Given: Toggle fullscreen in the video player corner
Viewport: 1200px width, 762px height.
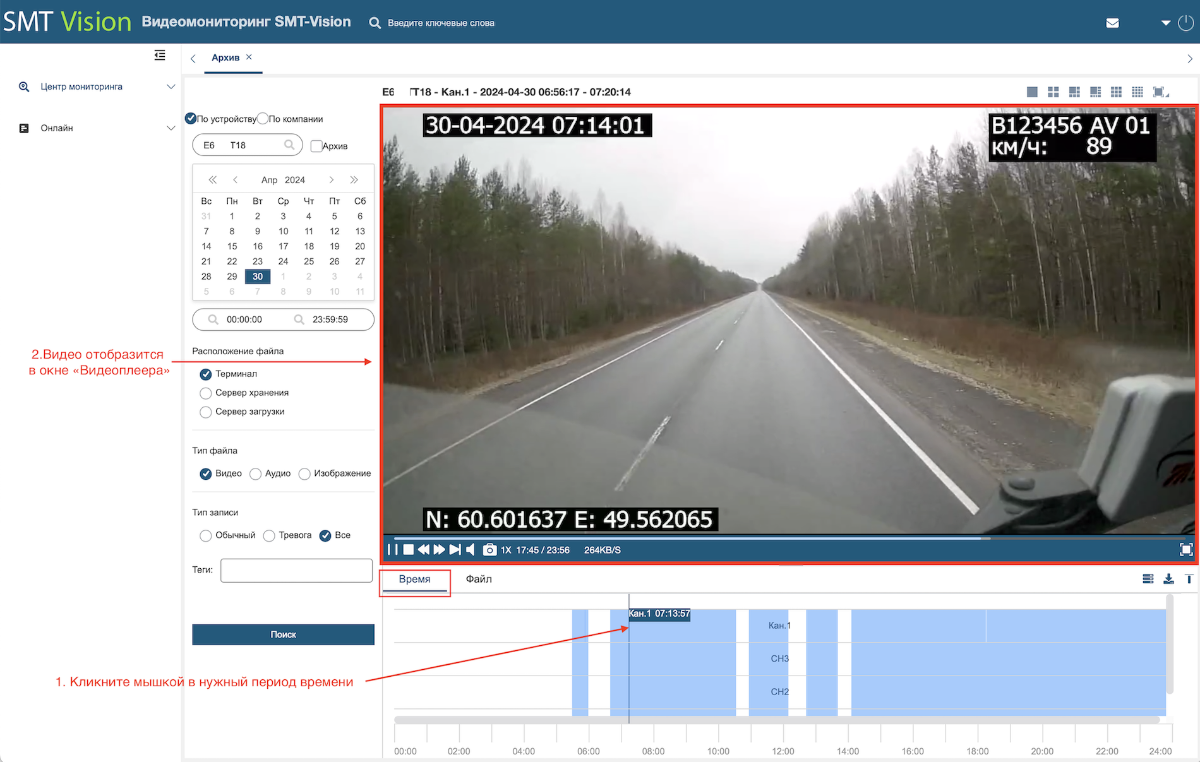Looking at the screenshot, I should point(1186,549).
